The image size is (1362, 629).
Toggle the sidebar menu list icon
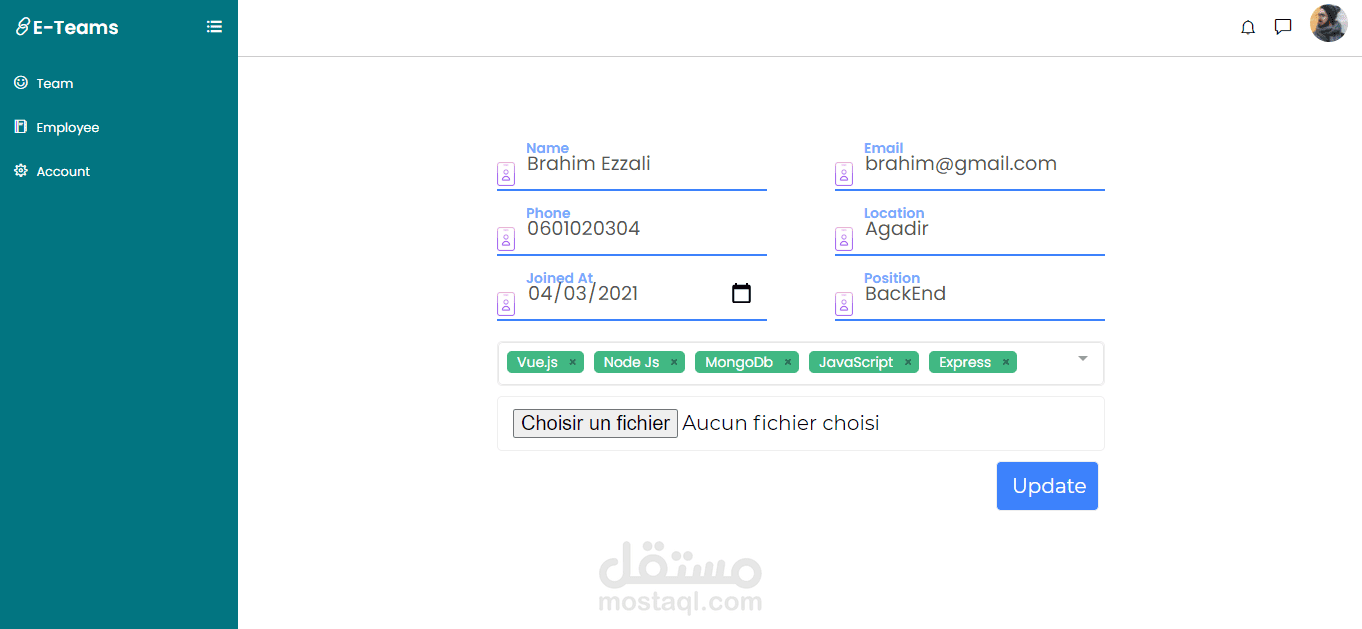click(x=214, y=27)
